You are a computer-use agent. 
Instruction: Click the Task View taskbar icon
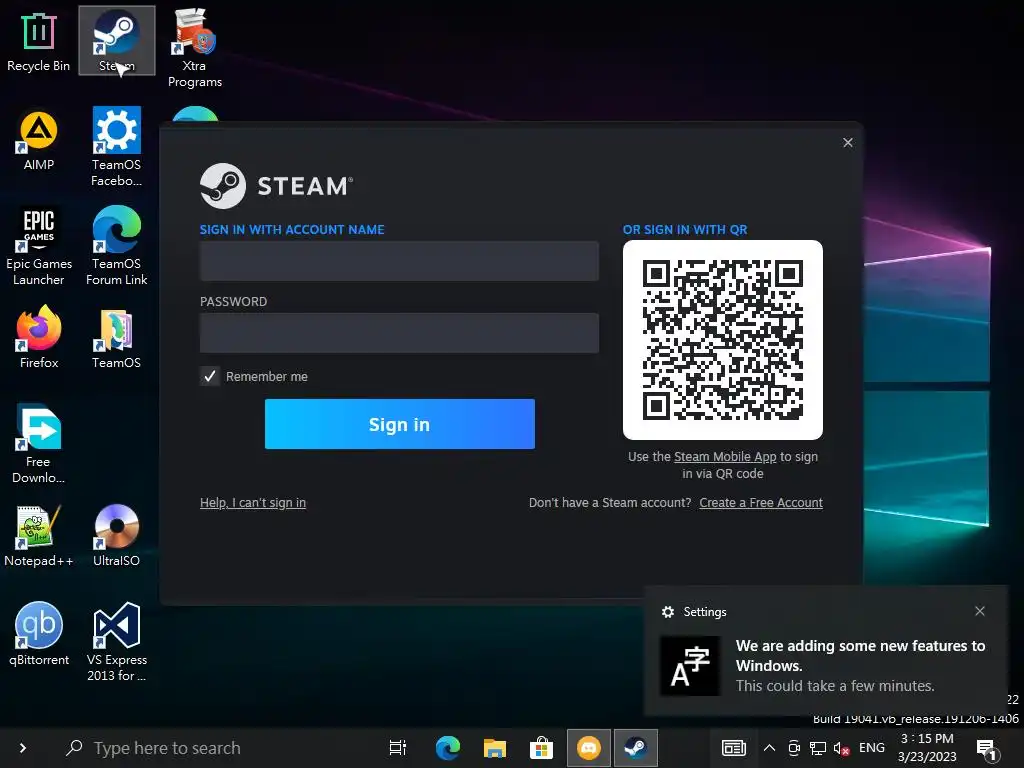[x=397, y=748]
